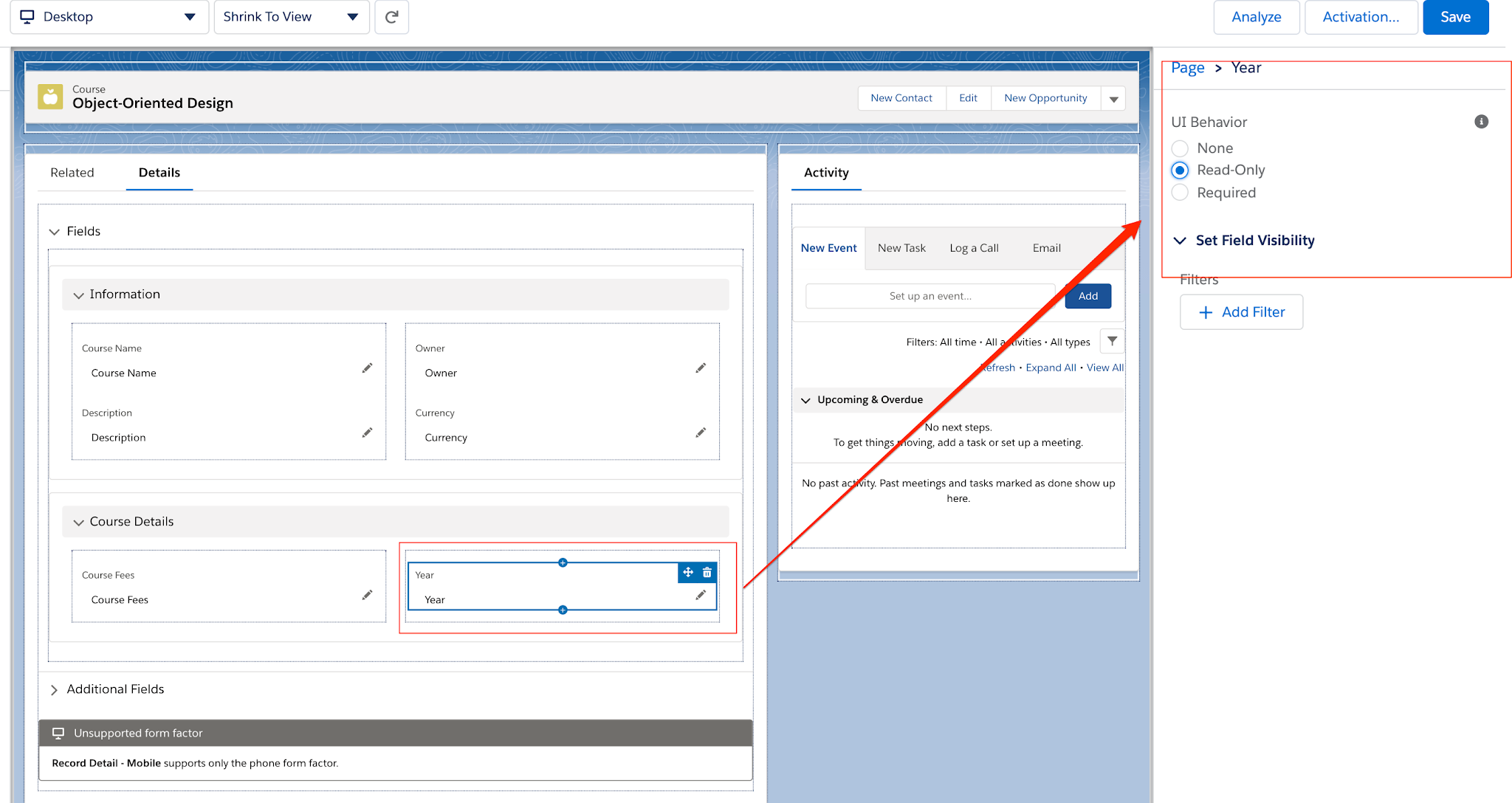Click the Add Filter button
The width and height of the screenshot is (1512, 803).
[1241, 311]
